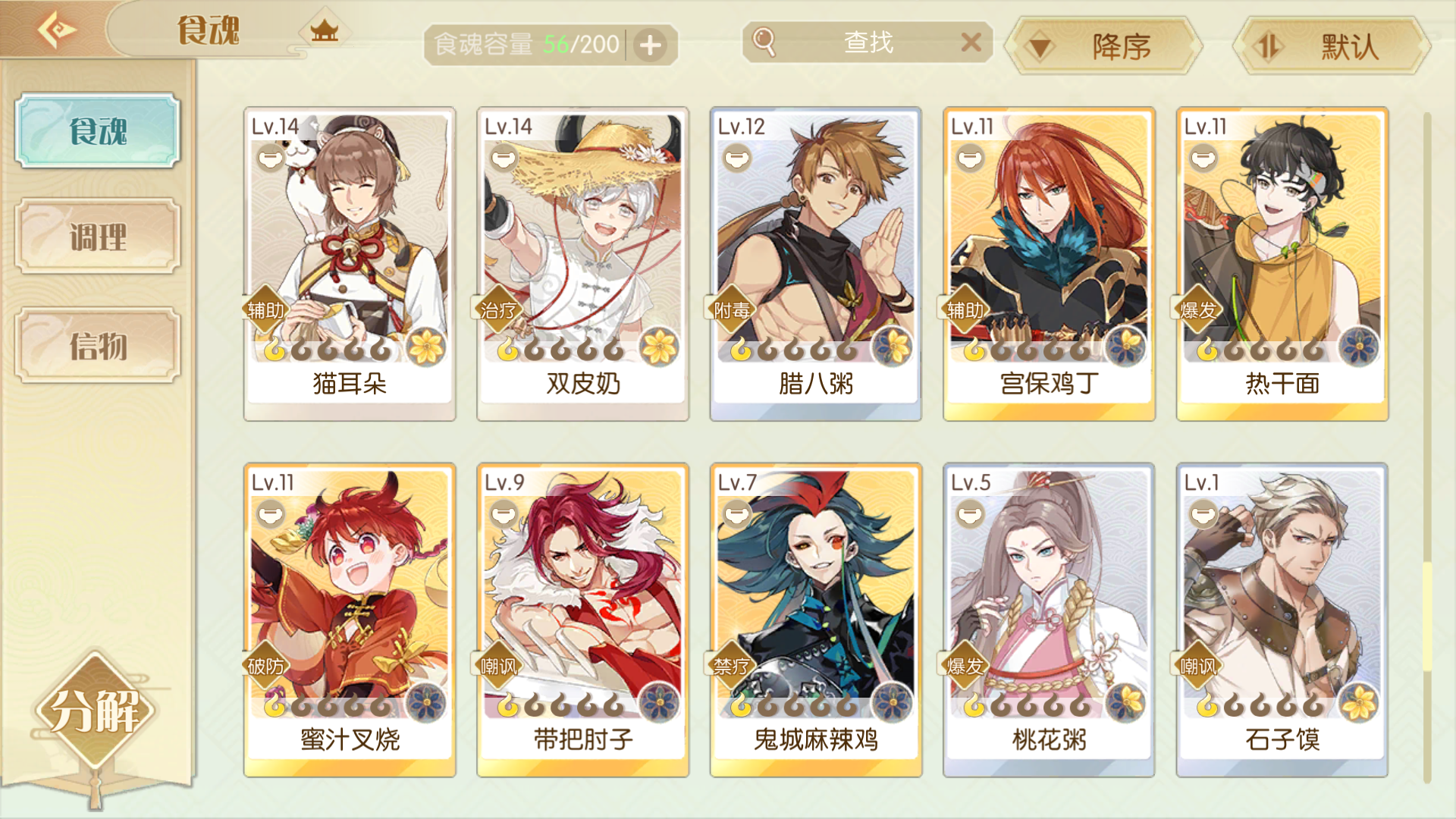
Task: Expand food soul capacity with plus icon
Action: click(x=650, y=45)
